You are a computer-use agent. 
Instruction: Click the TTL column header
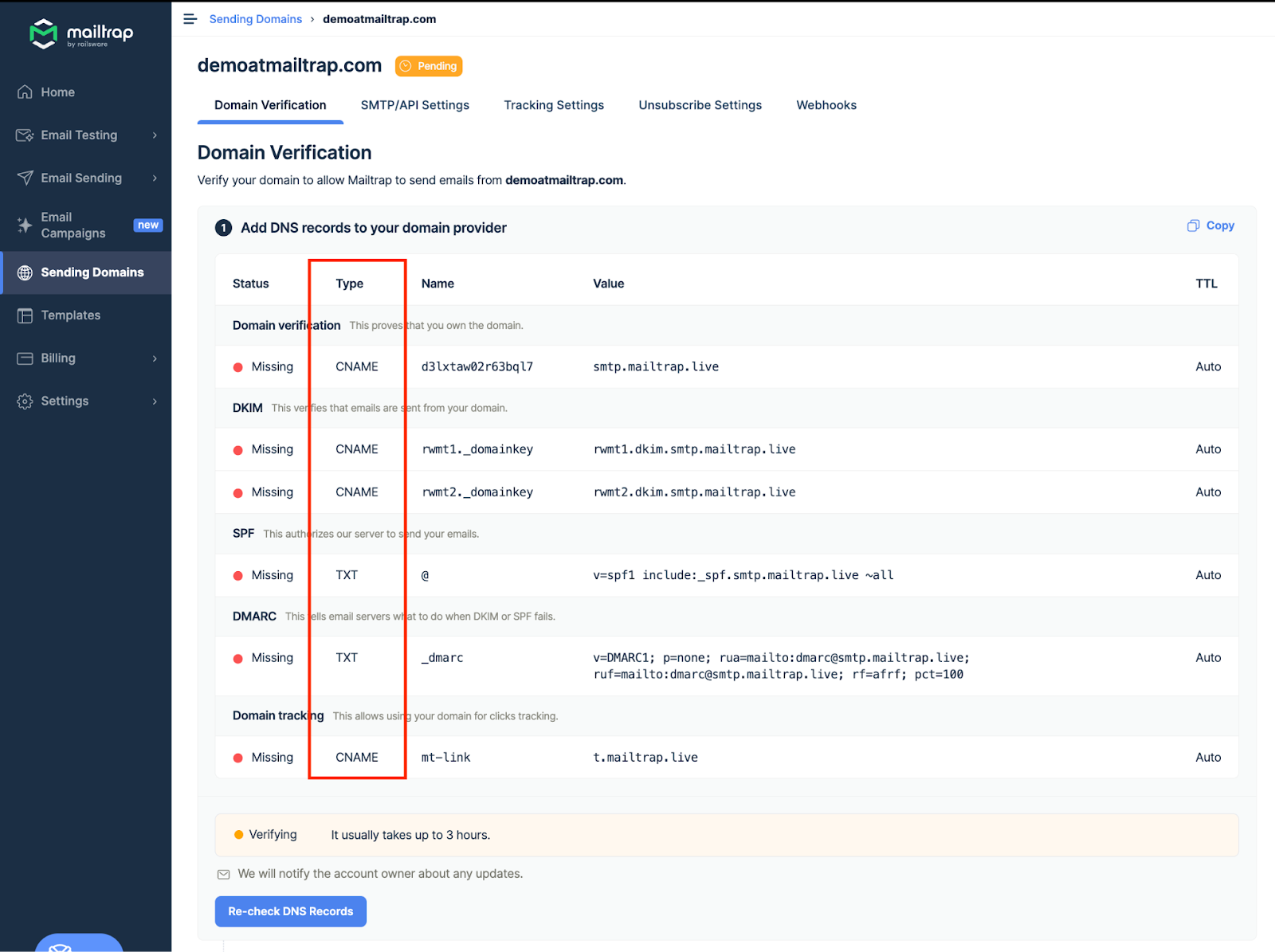pos(1206,284)
